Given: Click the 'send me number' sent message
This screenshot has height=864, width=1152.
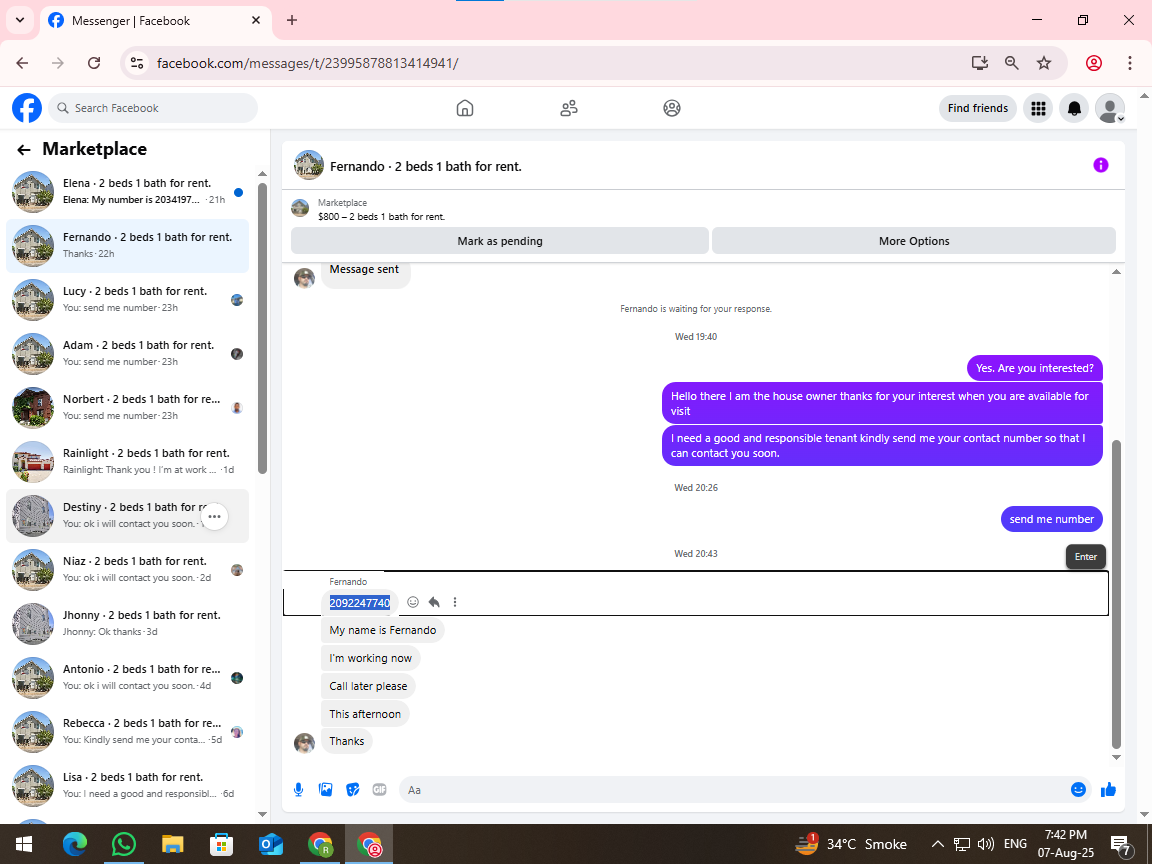Looking at the screenshot, I should [x=1051, y=519].
